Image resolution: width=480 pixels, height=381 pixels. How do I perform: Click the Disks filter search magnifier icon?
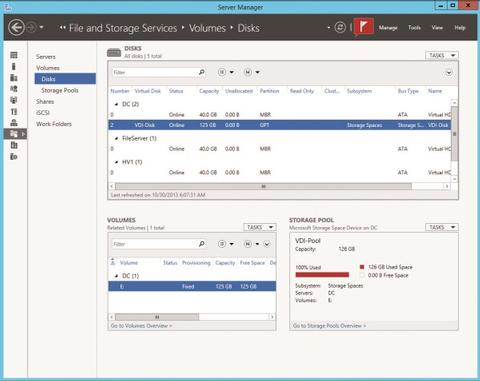[x=201, y=72]
